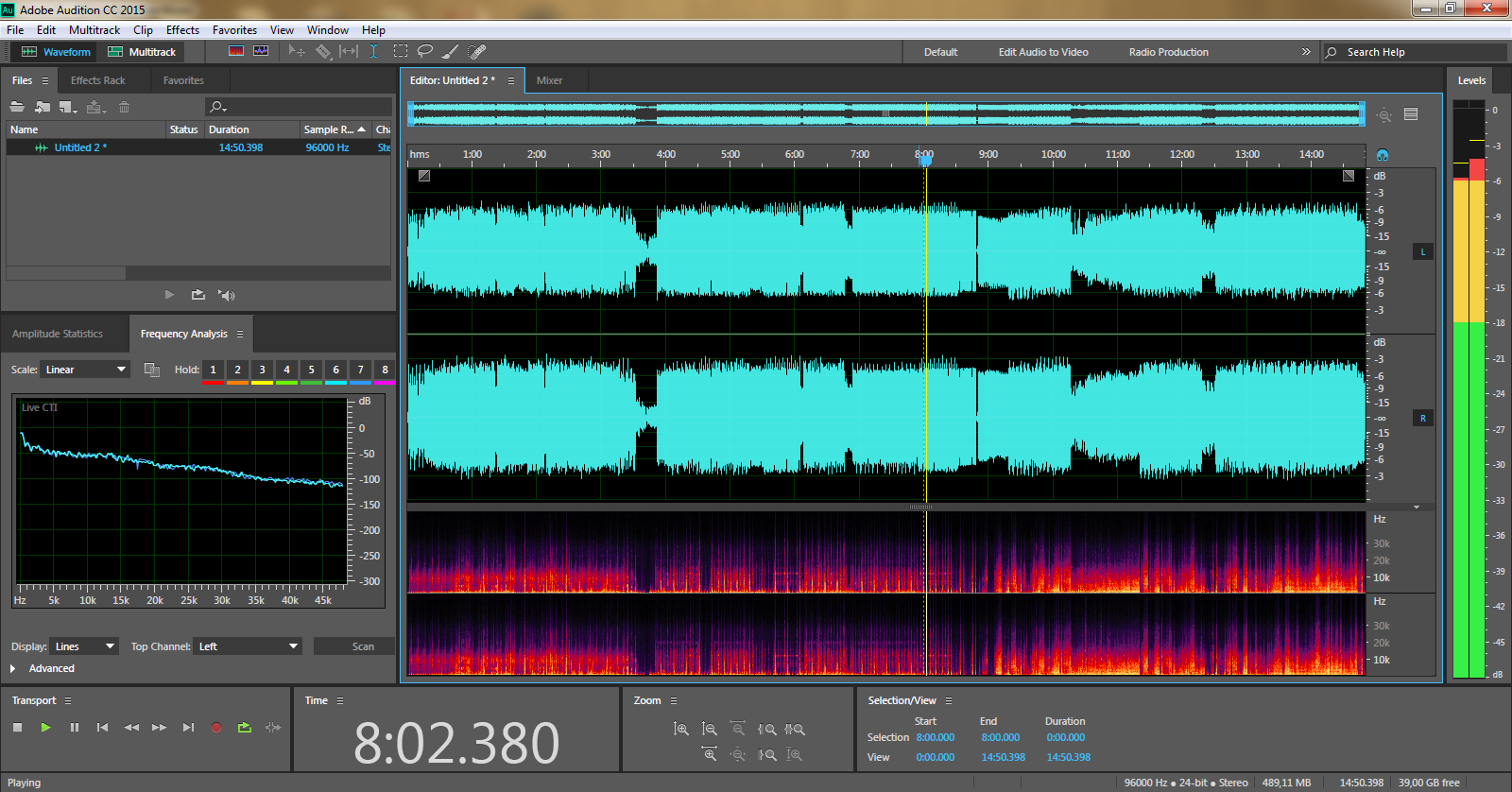The height and width of the screenshot is (792, 1512).
Task: Click the playhead marker on timeline
Action: [926, 160]
